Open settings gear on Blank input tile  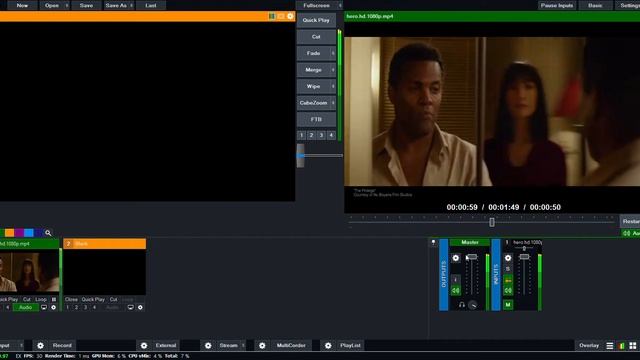click(x=140, y=307)
